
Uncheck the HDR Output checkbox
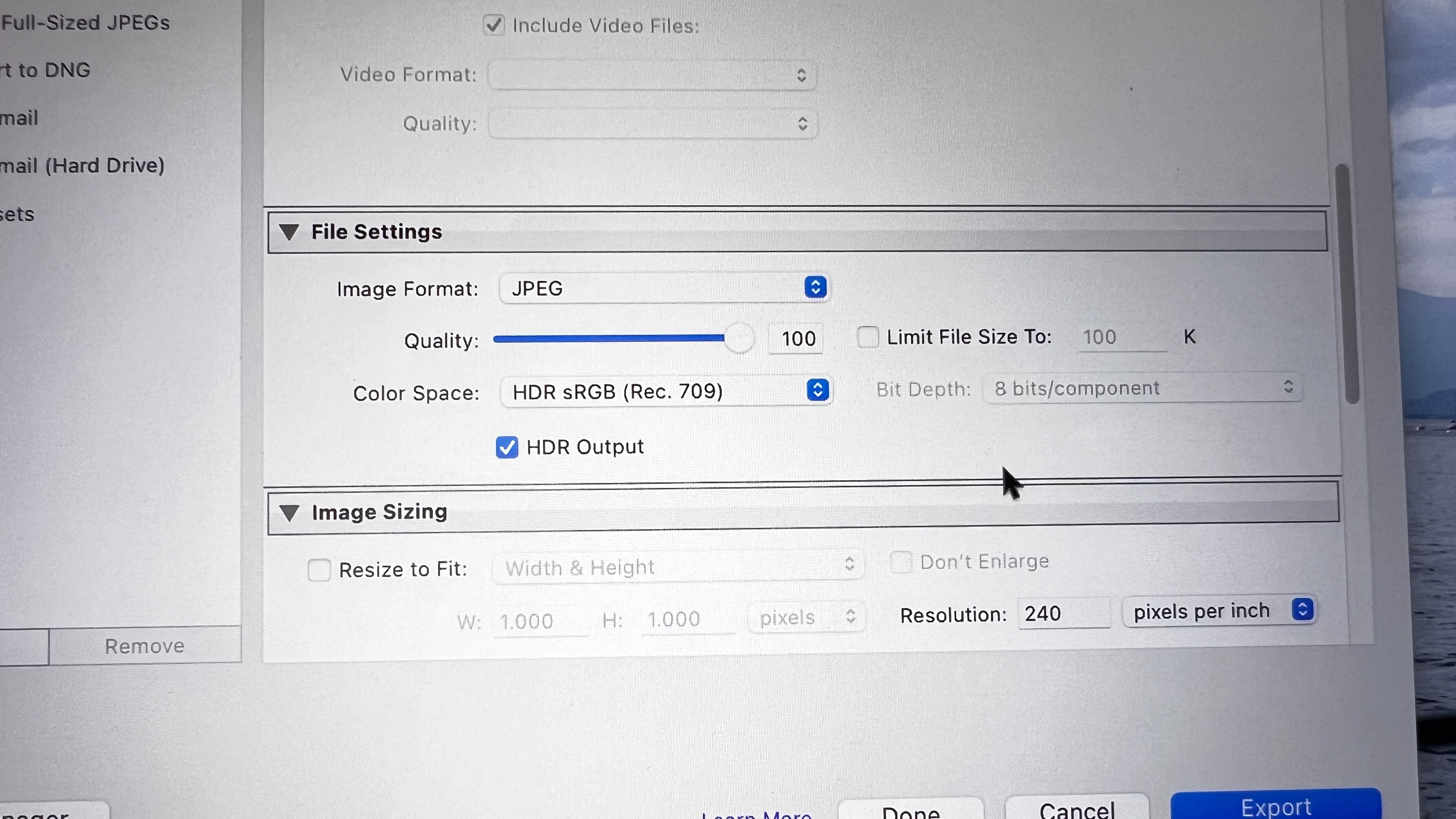506,447
